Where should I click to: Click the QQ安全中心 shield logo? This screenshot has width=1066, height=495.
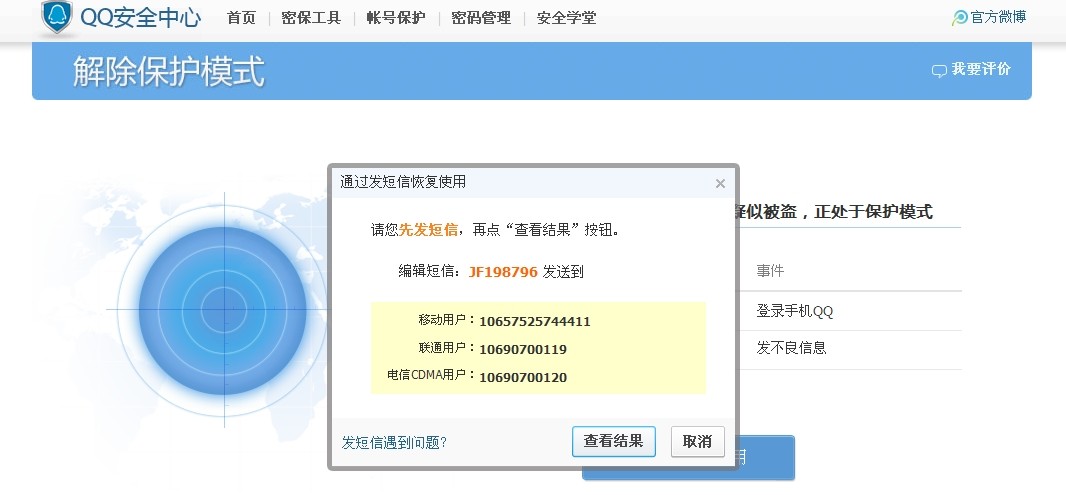56,17
